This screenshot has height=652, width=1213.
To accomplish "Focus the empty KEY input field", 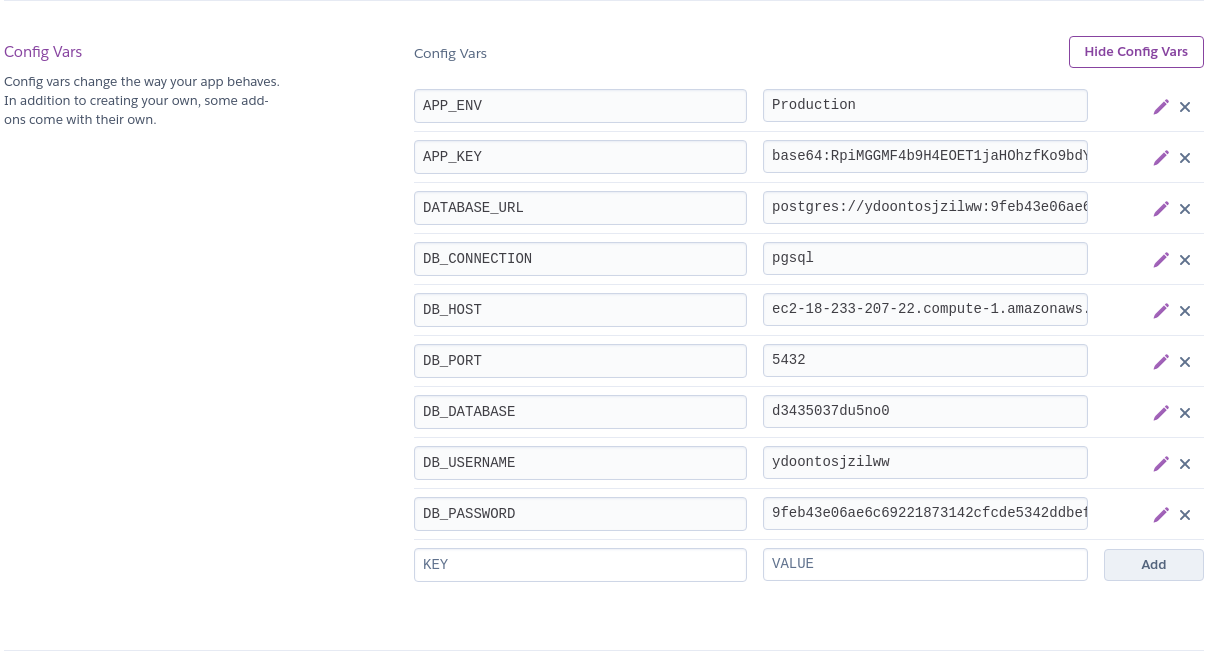I will click(580, 564).
